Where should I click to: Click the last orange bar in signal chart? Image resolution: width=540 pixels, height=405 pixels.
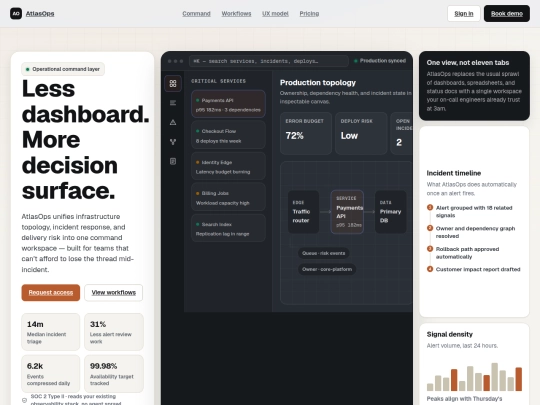[x=518, y=379]
